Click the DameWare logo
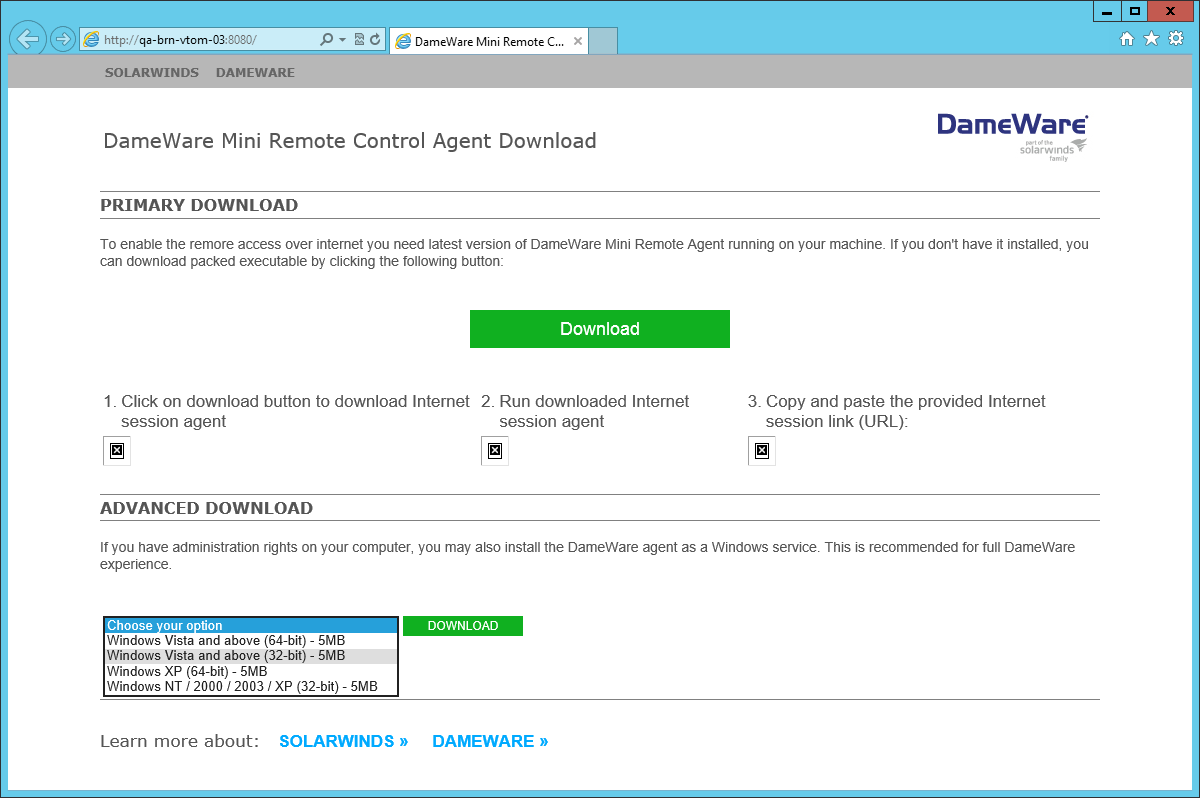Screen dimensions: 1200x798 pyautogui.click(x=1012, y=136)
